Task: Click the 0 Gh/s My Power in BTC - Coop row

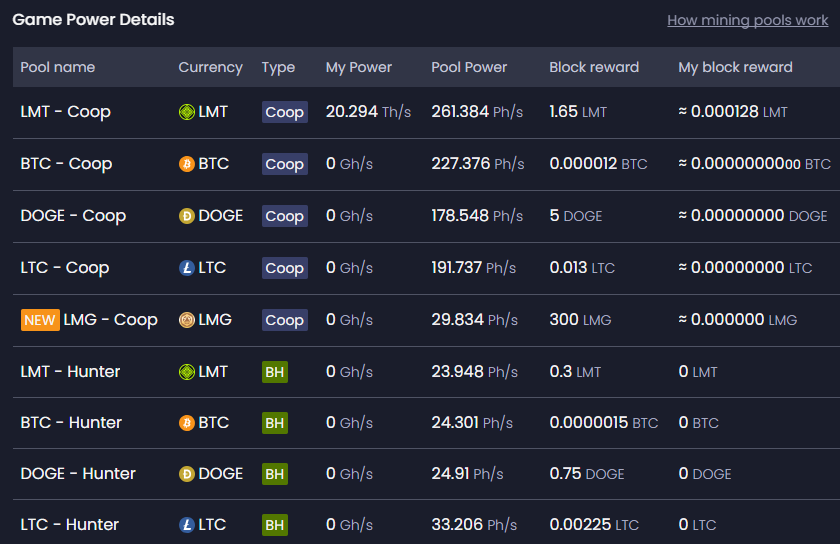Action: click(349, 164)
